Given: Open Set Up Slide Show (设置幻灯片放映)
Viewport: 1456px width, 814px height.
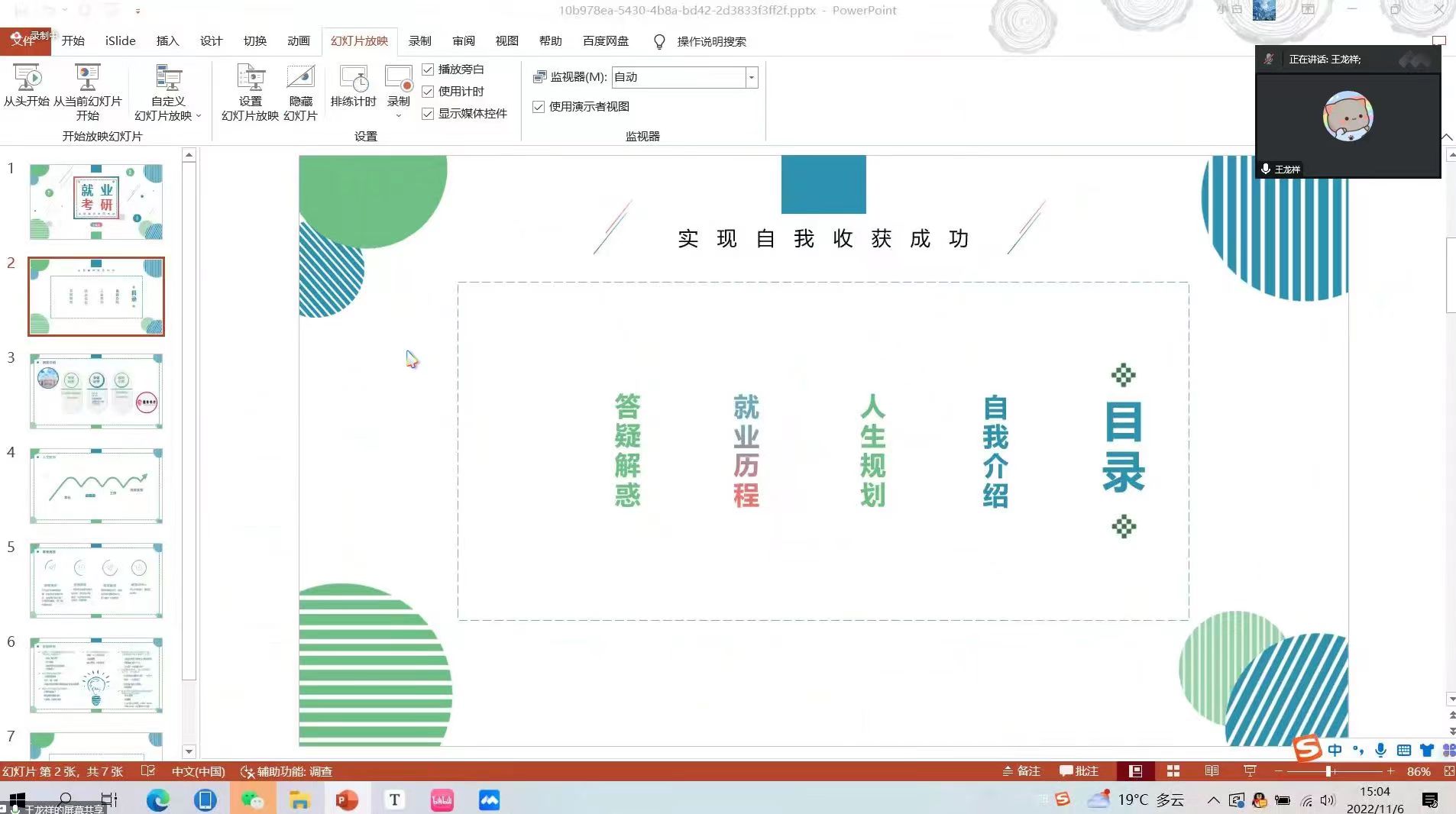Looking at the screenshot, I should tap(251, 92).
